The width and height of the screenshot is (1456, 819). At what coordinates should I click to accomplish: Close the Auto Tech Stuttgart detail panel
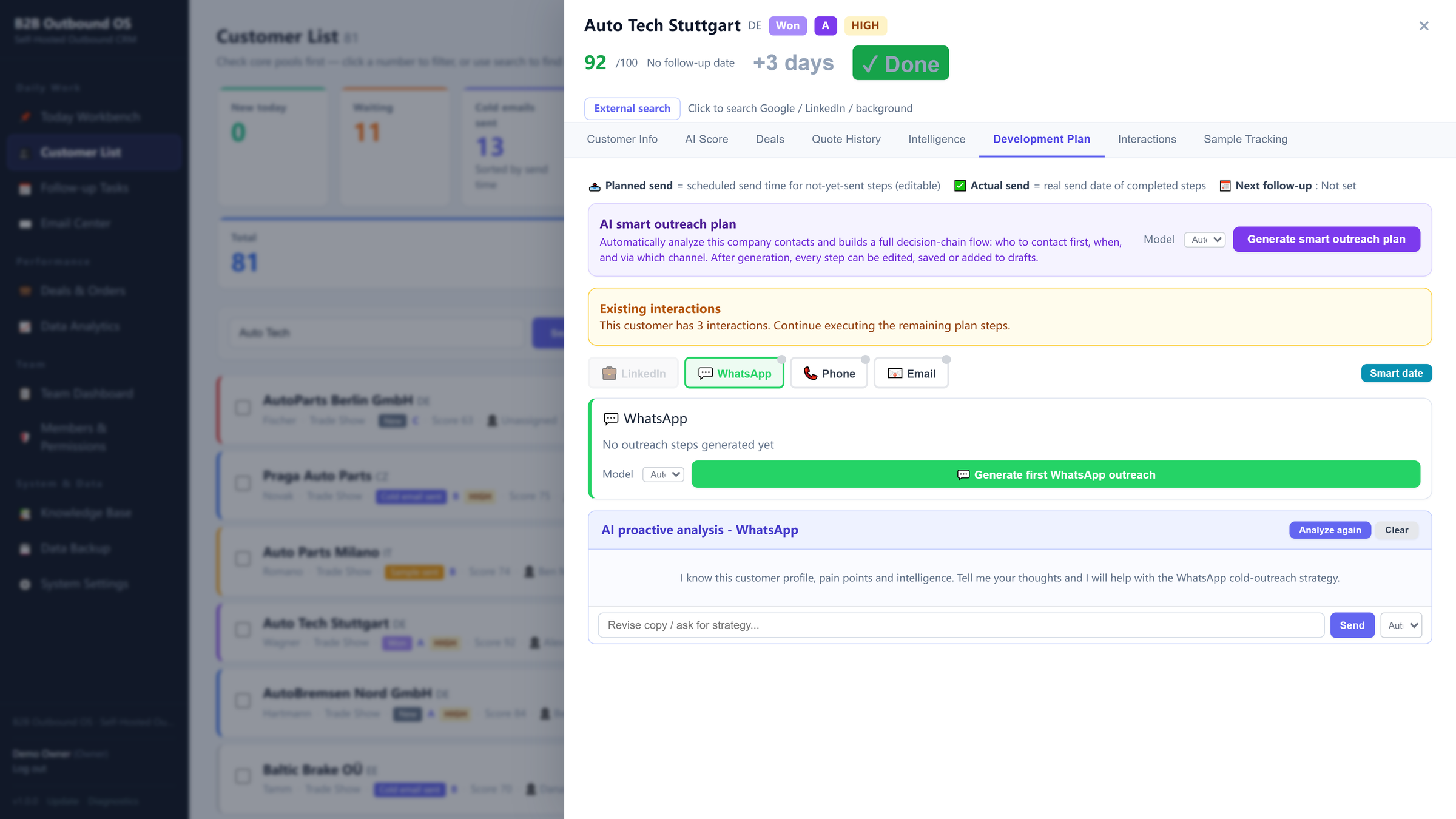coord(1424,25)
